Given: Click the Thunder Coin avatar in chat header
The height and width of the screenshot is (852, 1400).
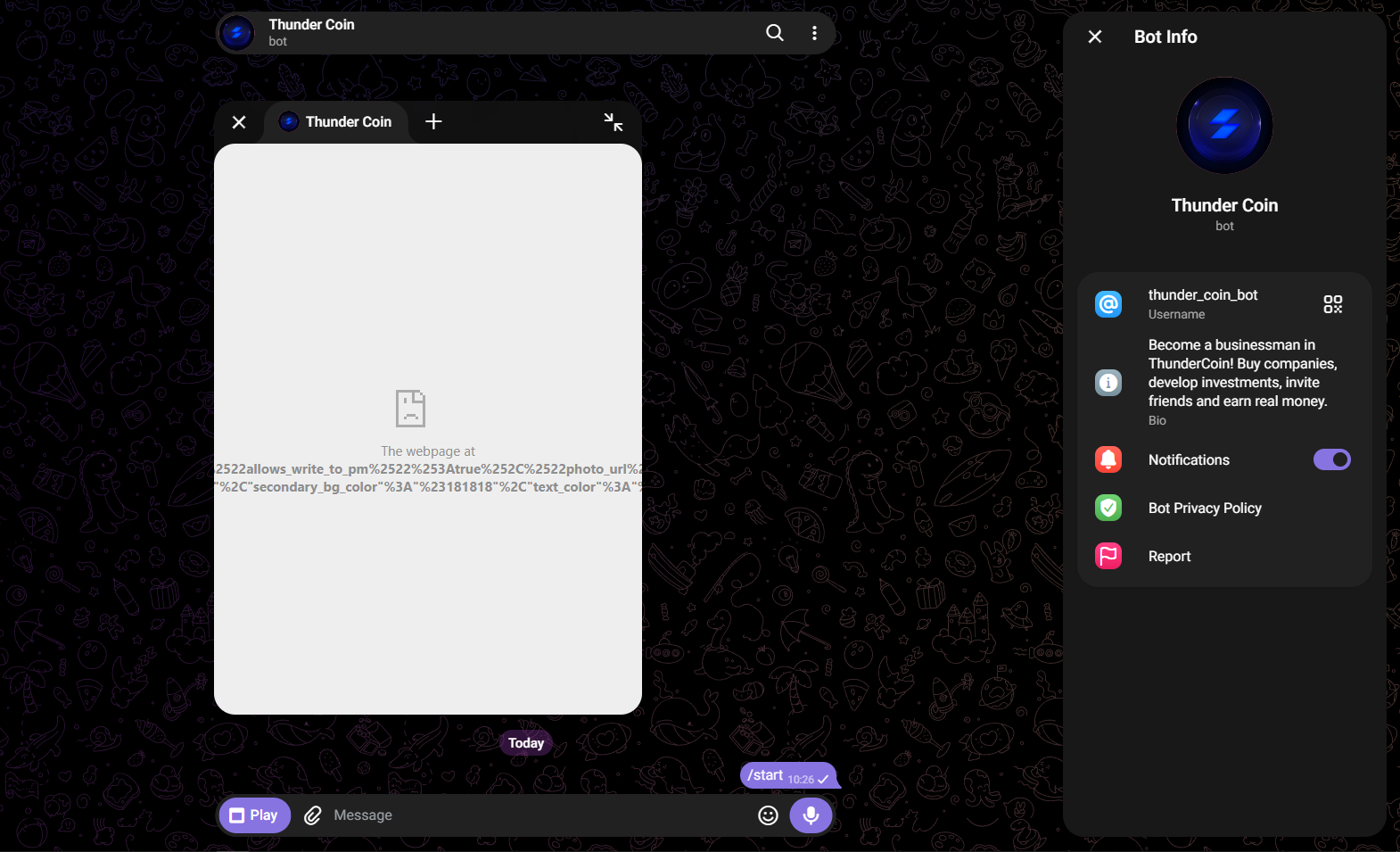Looking at the screenshot, I should (236, 33).
